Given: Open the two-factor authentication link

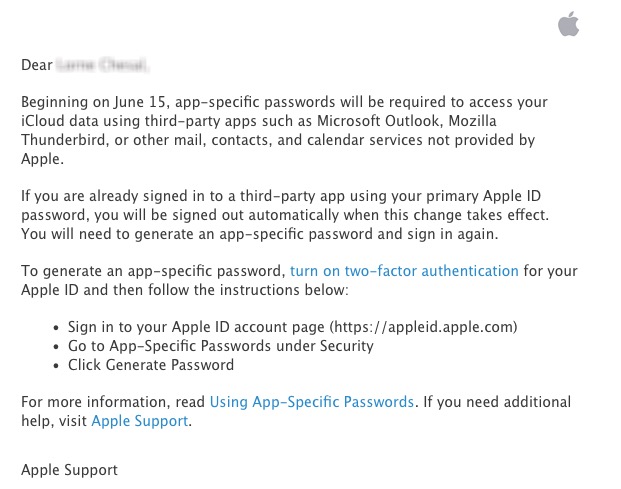Looking at the screenshot, I should point(404,271).
